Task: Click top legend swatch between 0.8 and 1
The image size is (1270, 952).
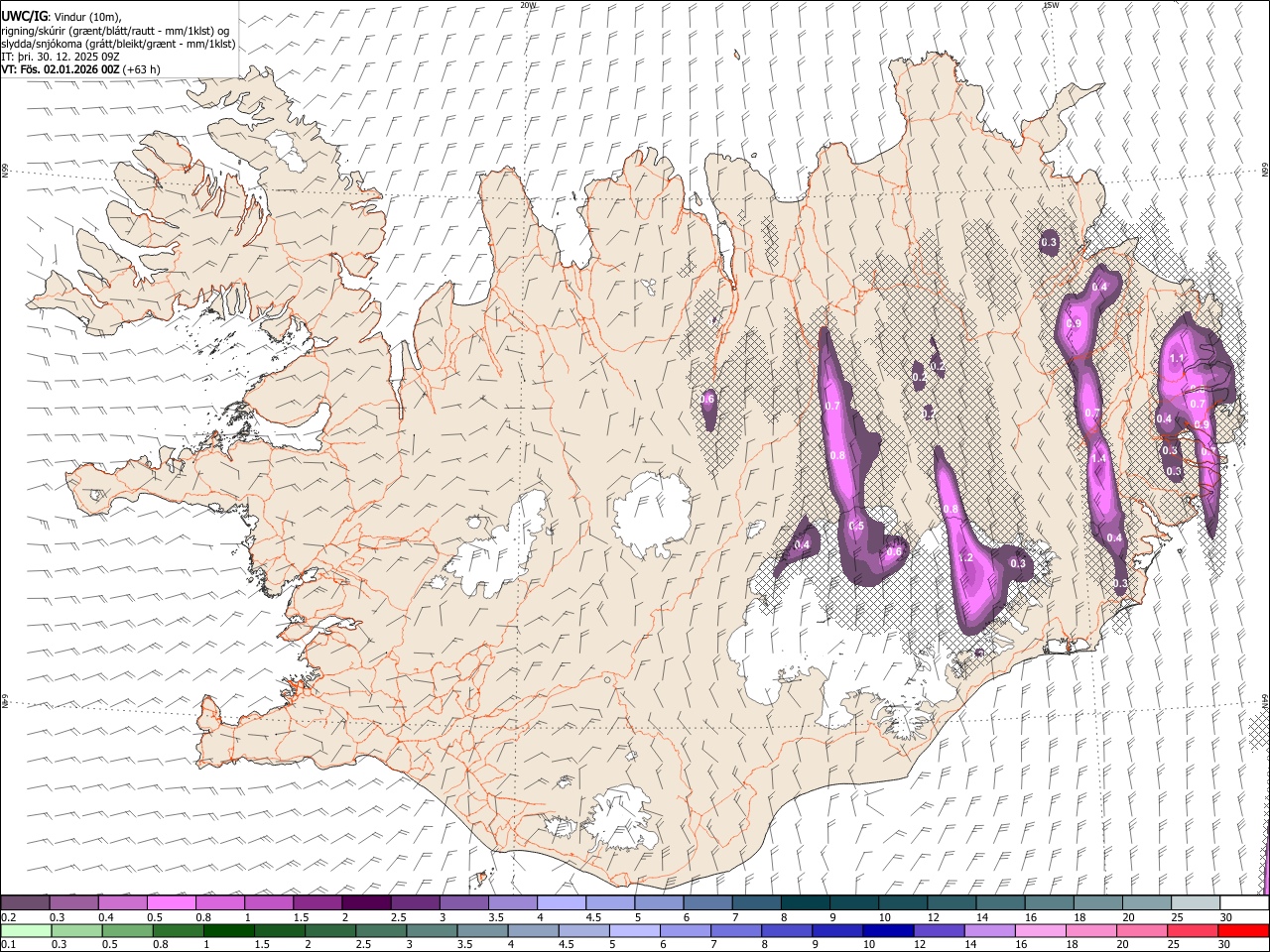Action: (x=219, y=902)
